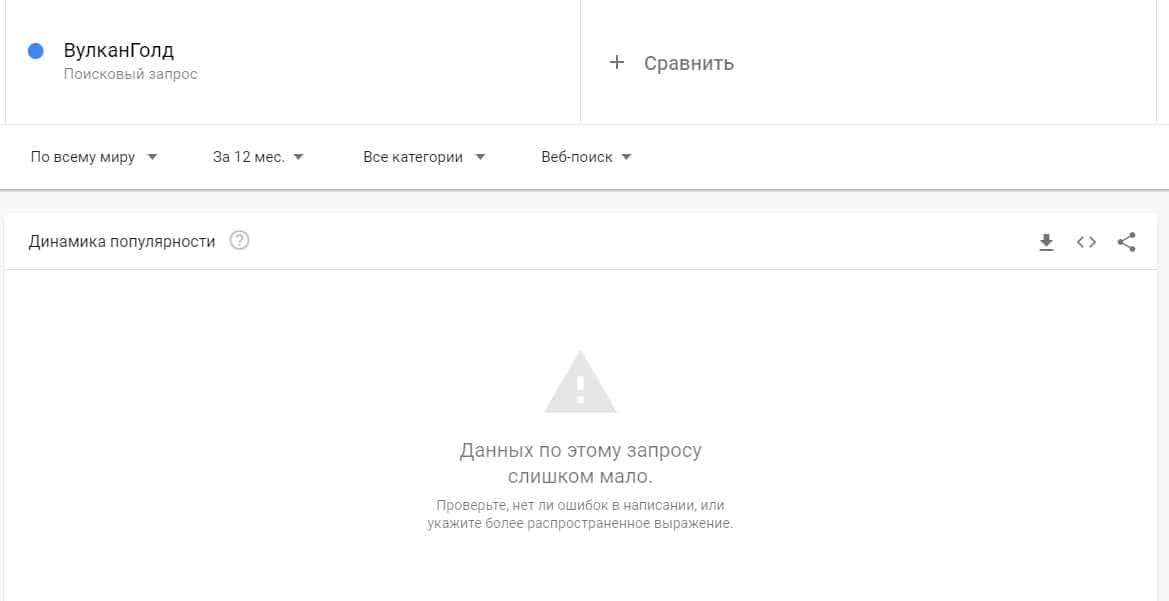Select the ВулканГолд search term field
Screen dimensions: 1169x601
[x=293, y=61]
